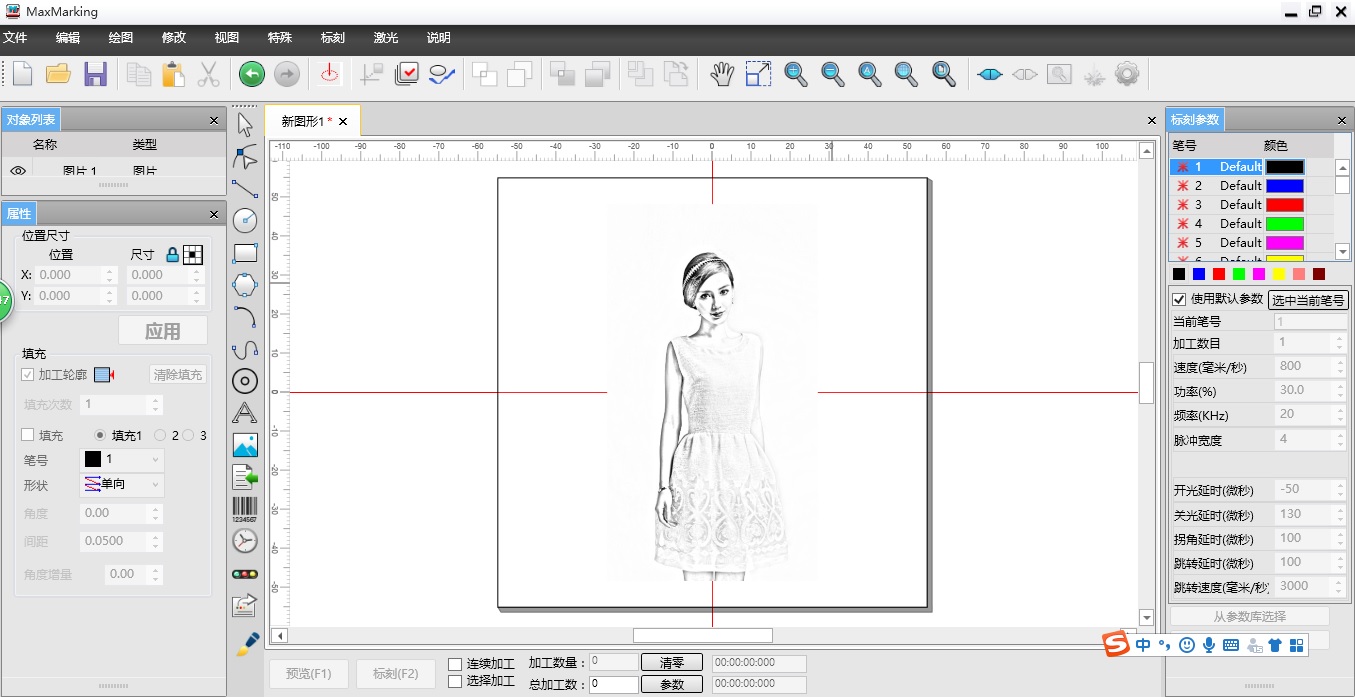
Task: Click the green Undo arrow
Action: click(252, 74)
